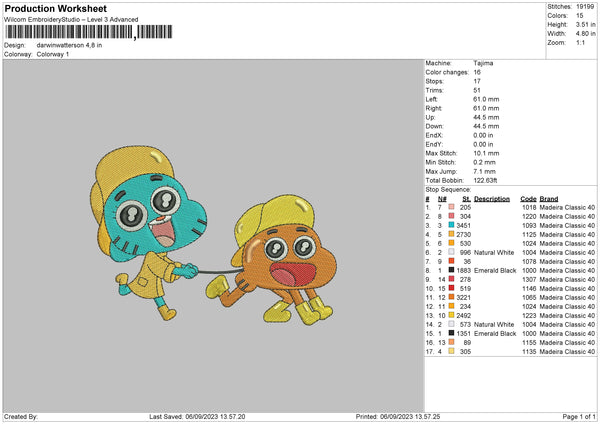
Task: Click the orange swatch for code 1065
Action: coord(452,297)
